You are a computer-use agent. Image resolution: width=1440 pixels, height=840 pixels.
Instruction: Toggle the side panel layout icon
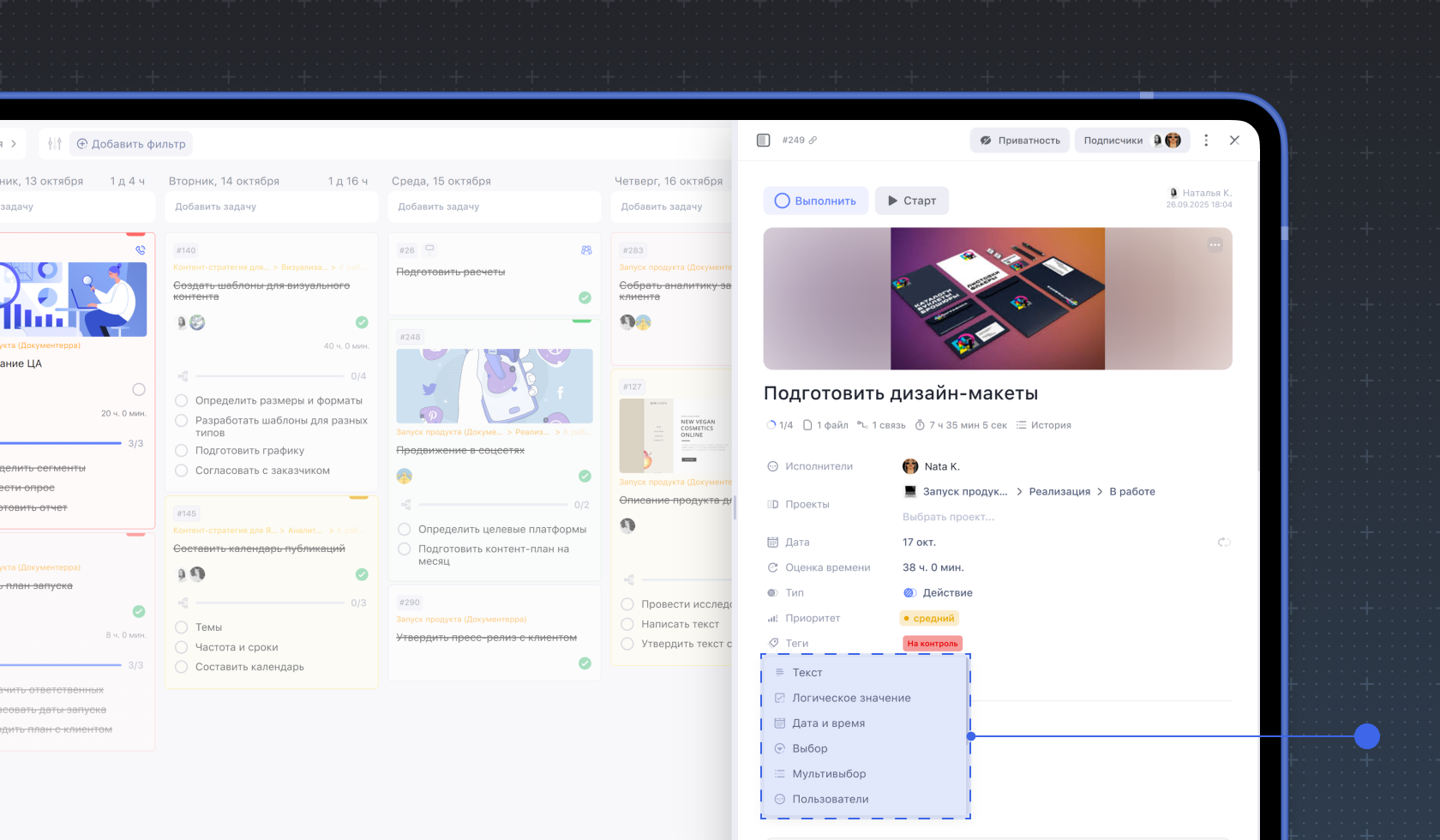pos(763,141)
